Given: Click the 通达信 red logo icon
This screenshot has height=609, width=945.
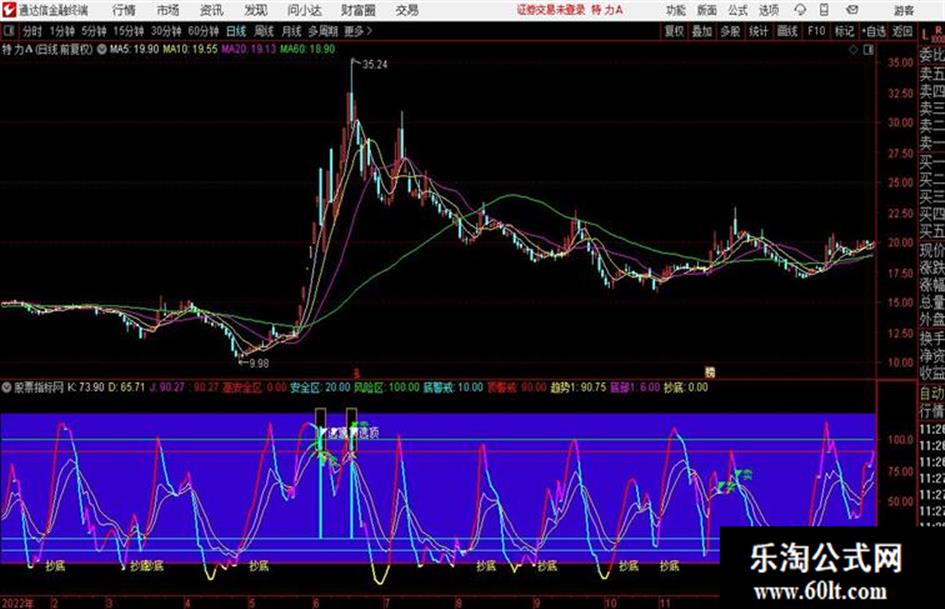Looking at the screenshot, I should (x=9, y=10).
